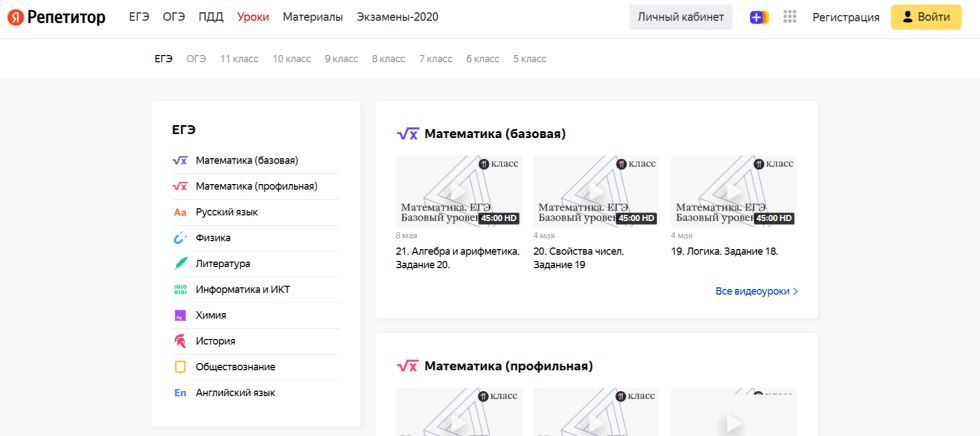Screen dimensions: 980x436
Task: Open the Экзамены-2020 menu item
Action: click(398, 17)
